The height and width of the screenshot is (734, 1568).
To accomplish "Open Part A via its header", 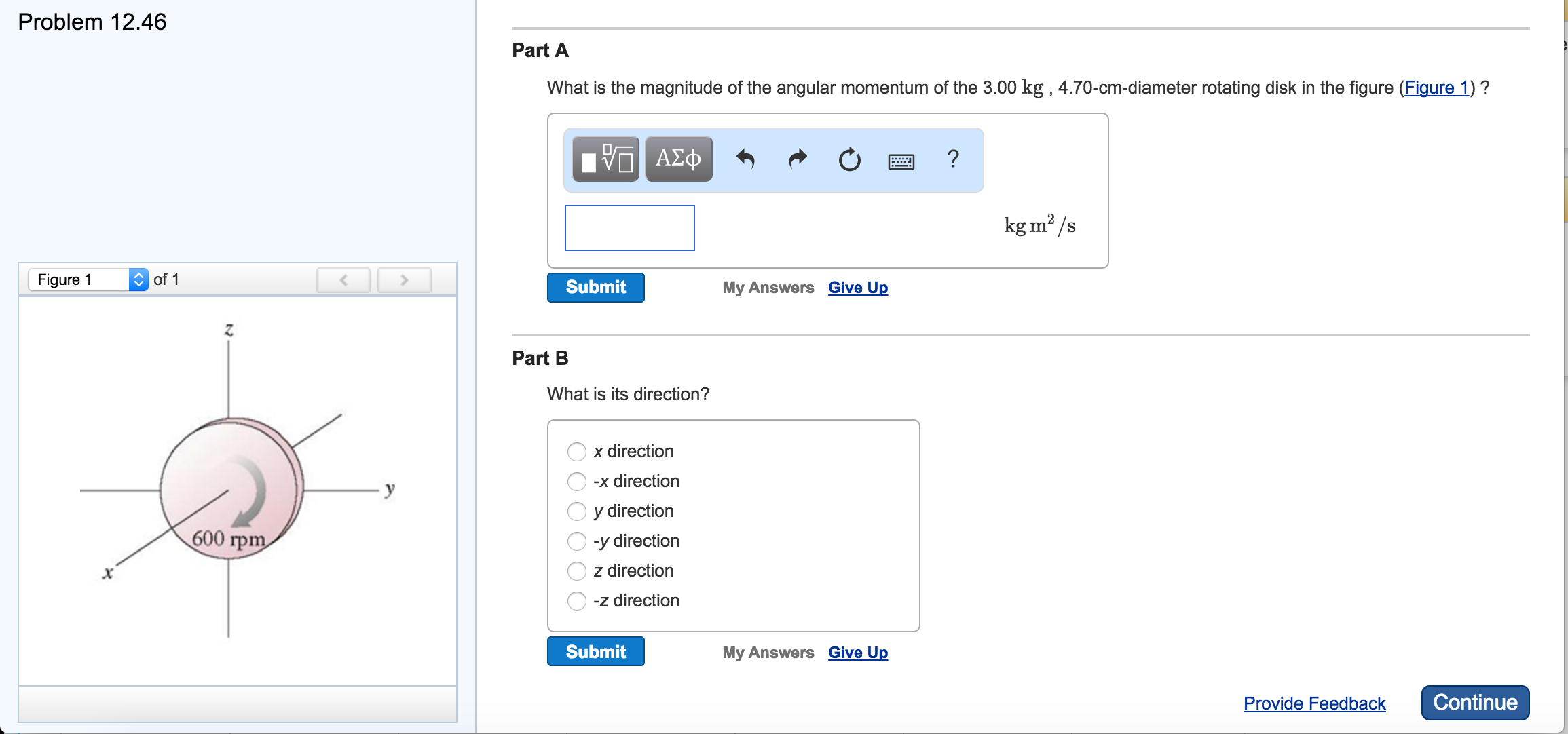I will point(540,50).
